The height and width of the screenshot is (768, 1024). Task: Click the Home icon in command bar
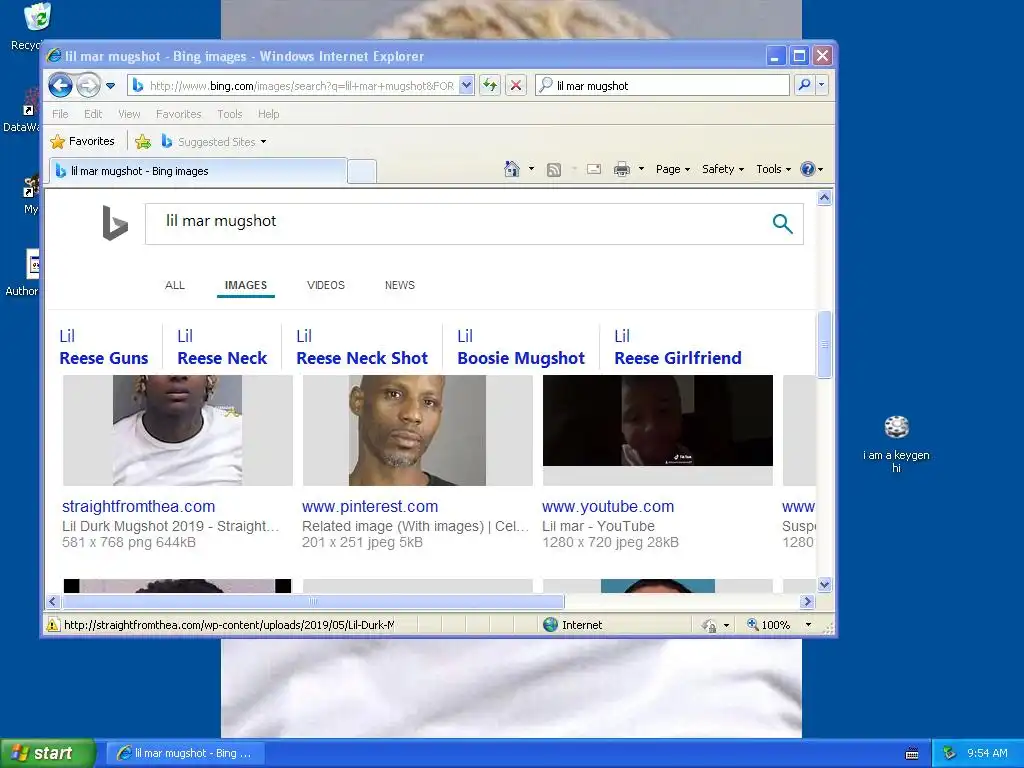point(512,169)
